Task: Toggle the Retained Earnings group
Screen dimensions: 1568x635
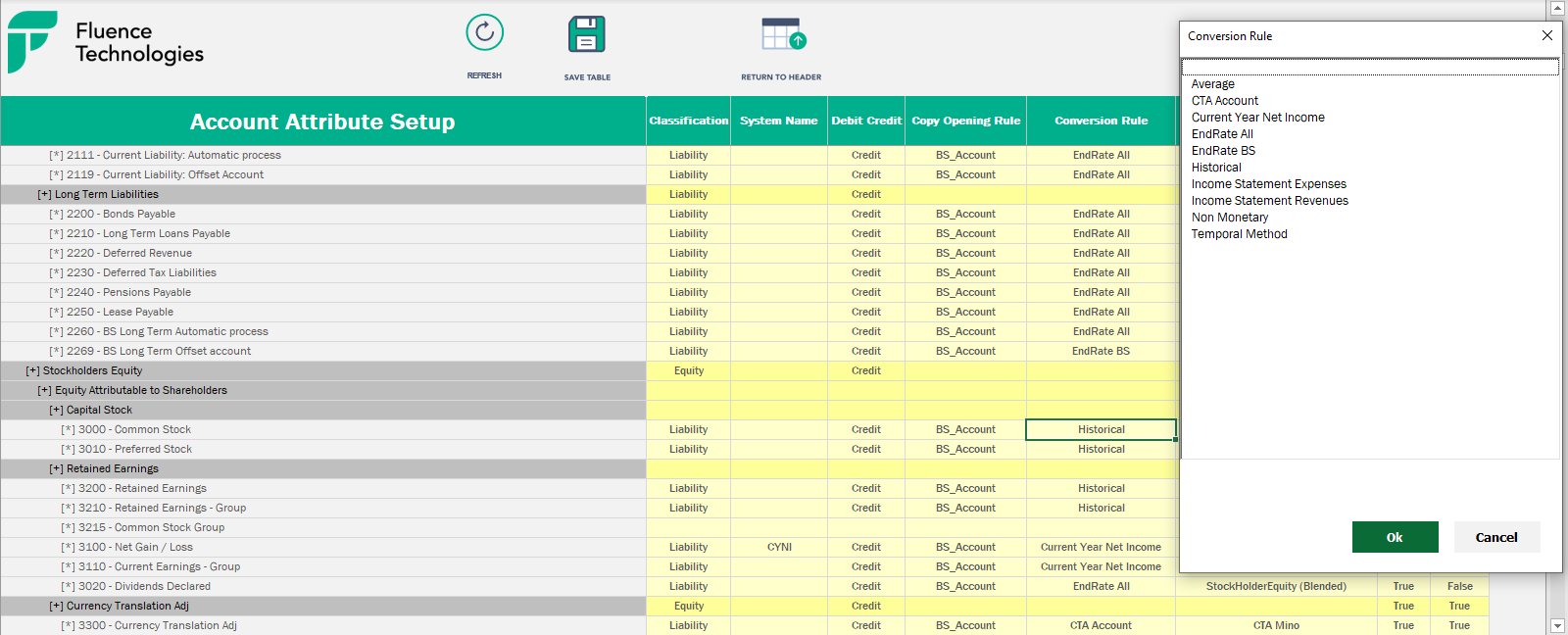Action: pos(56,468)
